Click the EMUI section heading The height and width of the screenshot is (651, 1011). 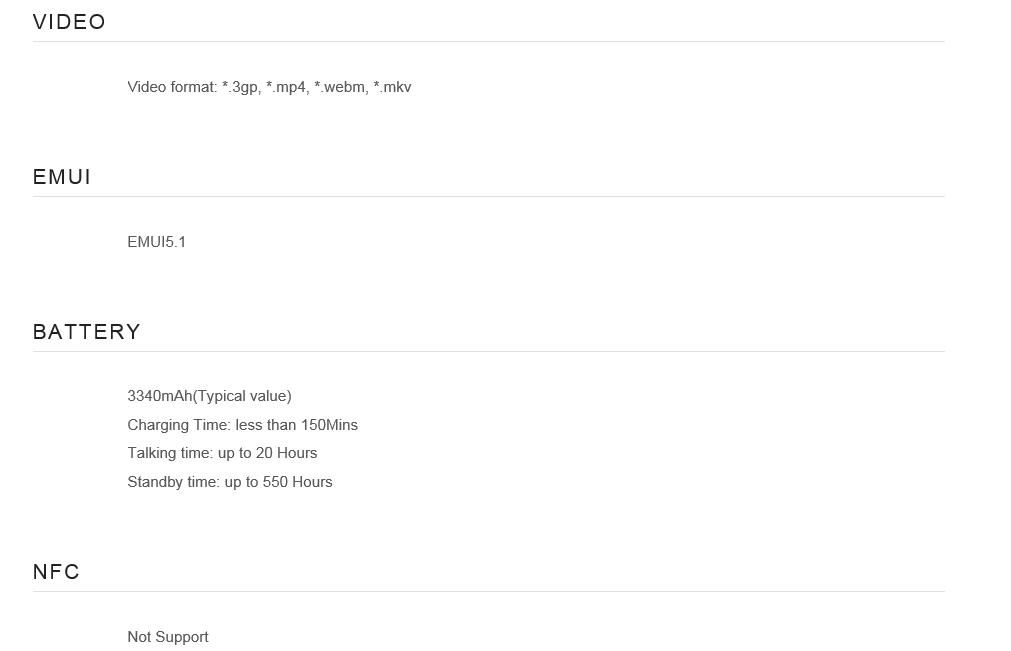coord(62,177)
